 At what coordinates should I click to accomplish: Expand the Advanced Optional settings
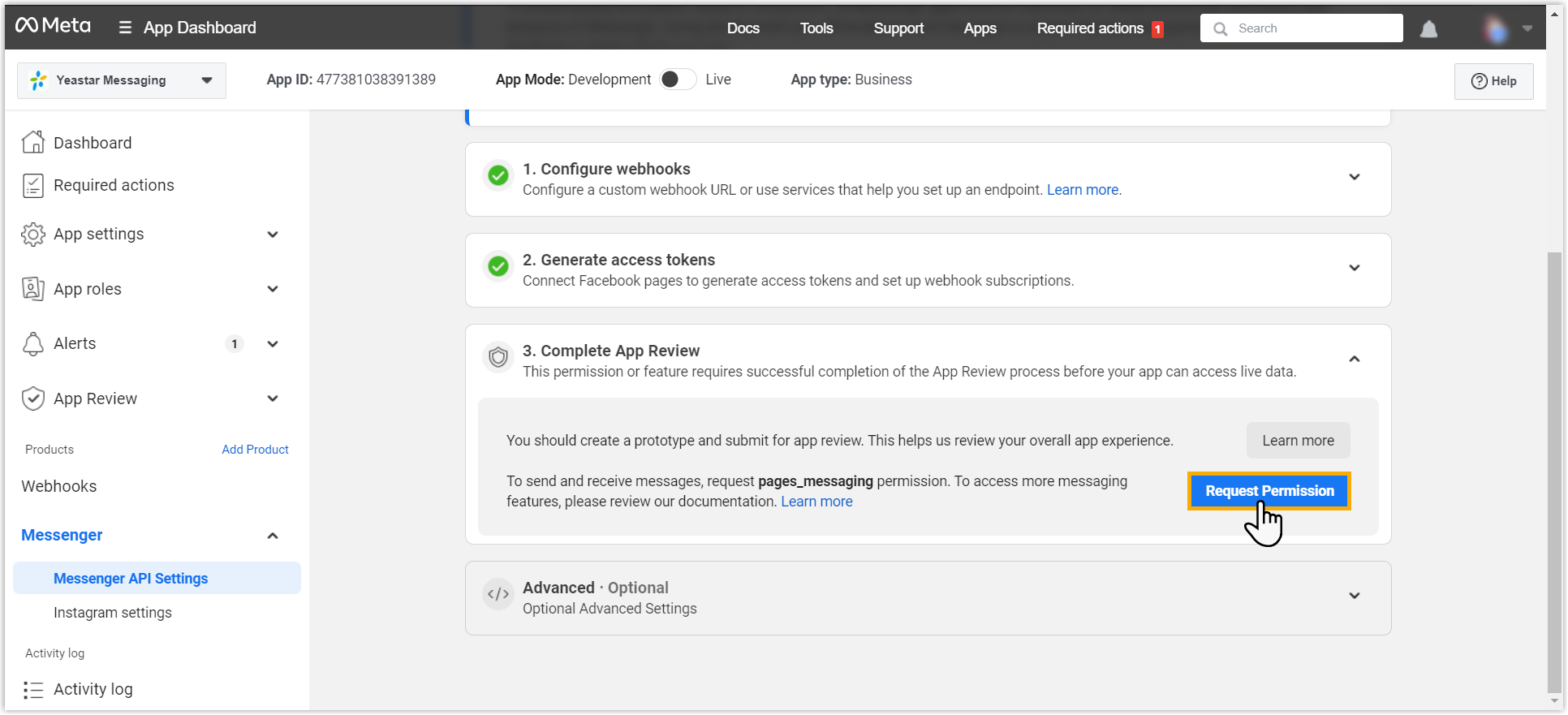[x=1355, y=596]
